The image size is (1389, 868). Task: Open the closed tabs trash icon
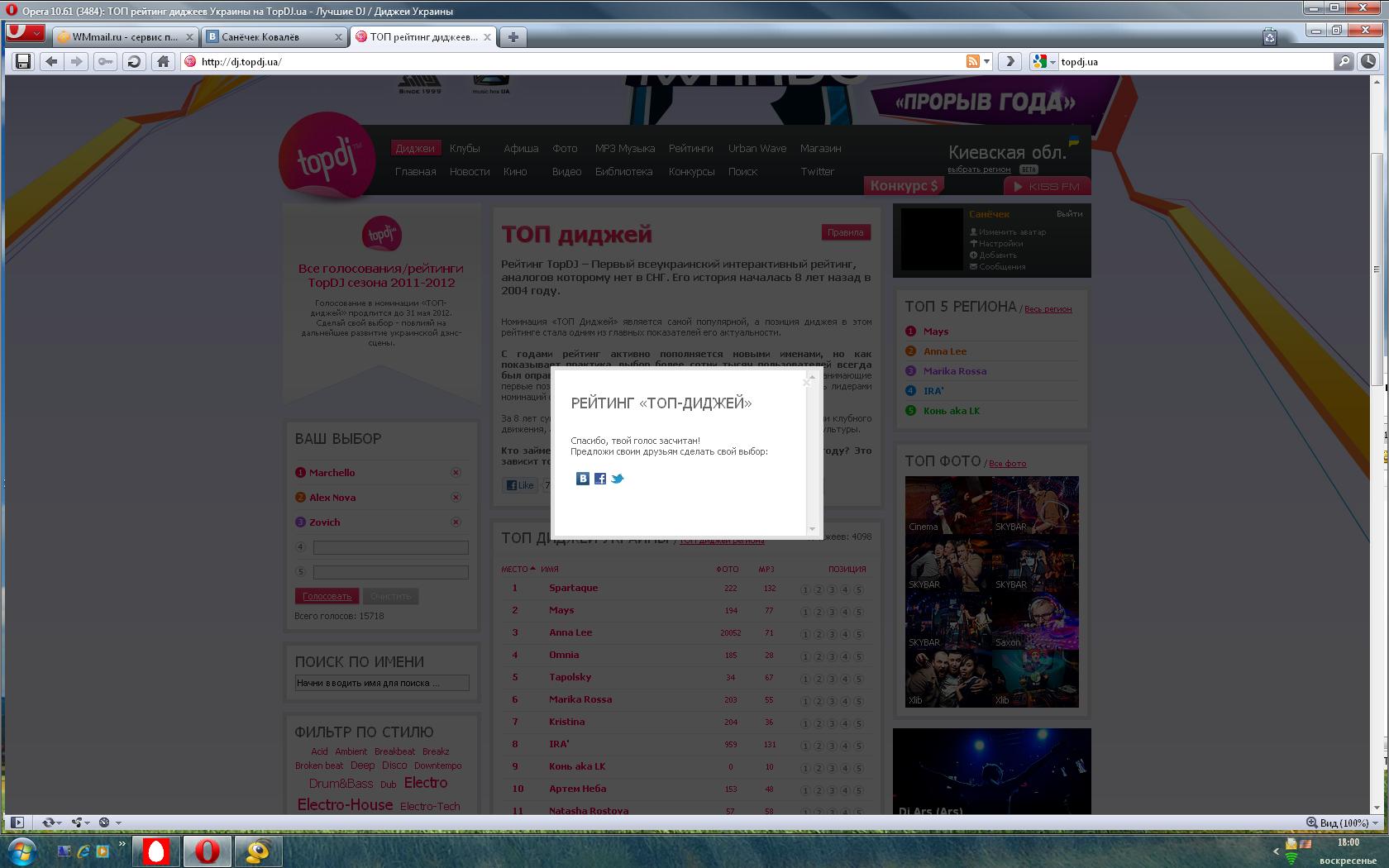tap(1270, 36)
